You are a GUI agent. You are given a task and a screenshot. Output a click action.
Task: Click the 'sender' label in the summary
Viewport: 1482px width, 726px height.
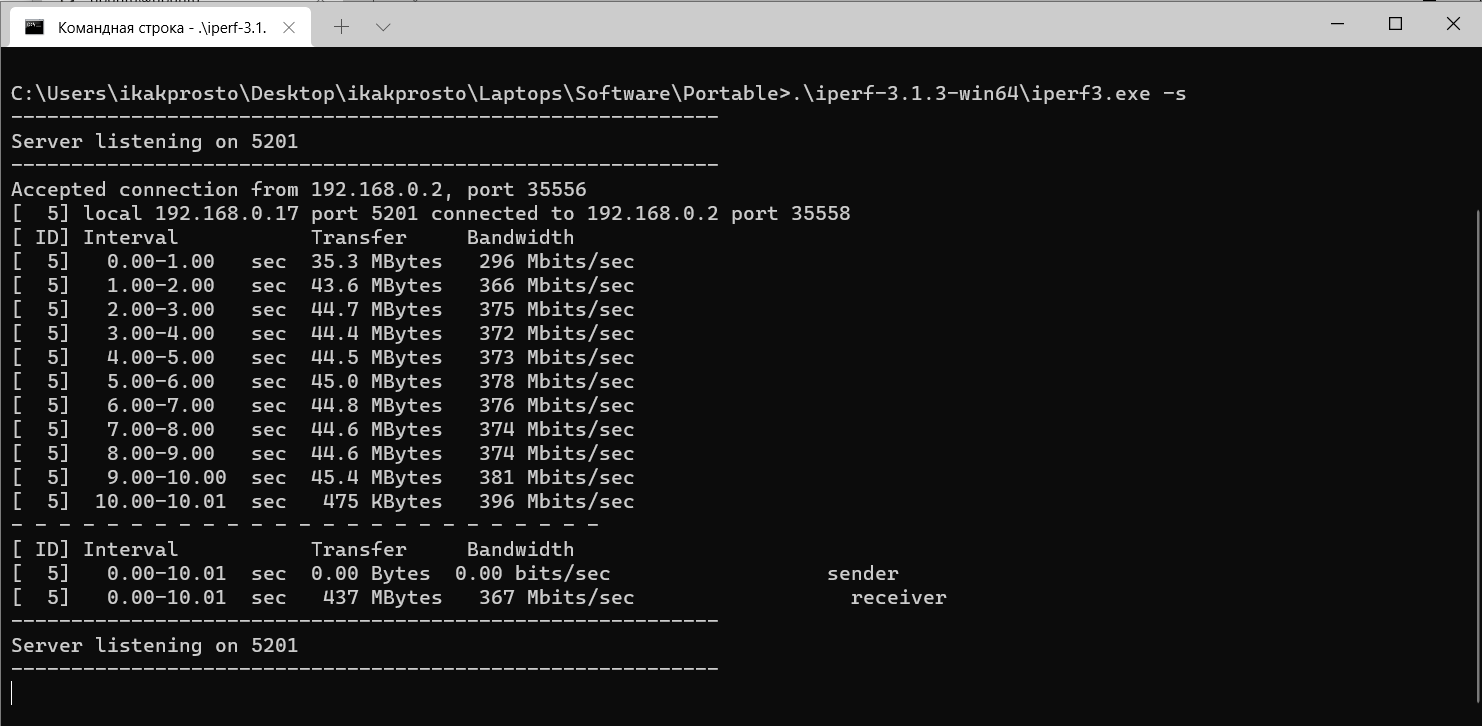(863, 574)
